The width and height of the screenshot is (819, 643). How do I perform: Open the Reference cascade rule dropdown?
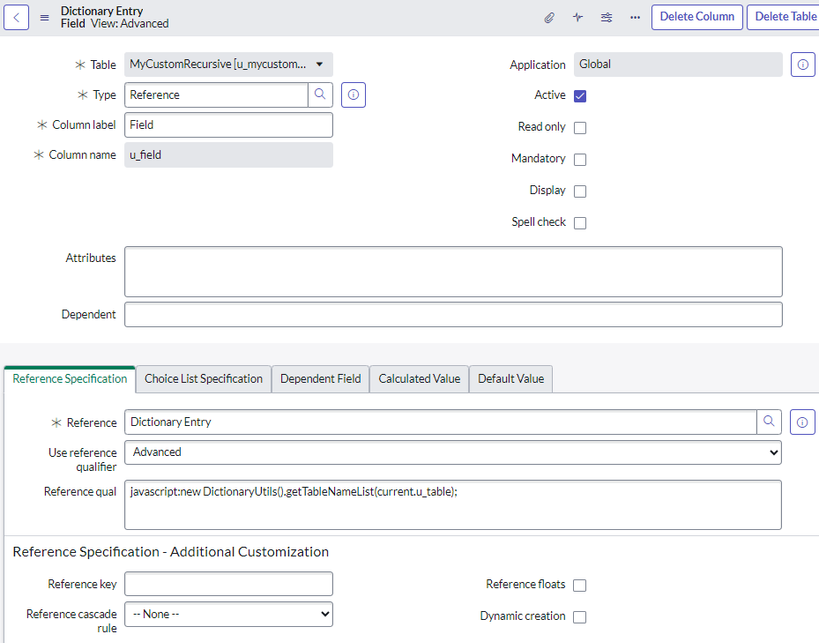click(228, 614)
